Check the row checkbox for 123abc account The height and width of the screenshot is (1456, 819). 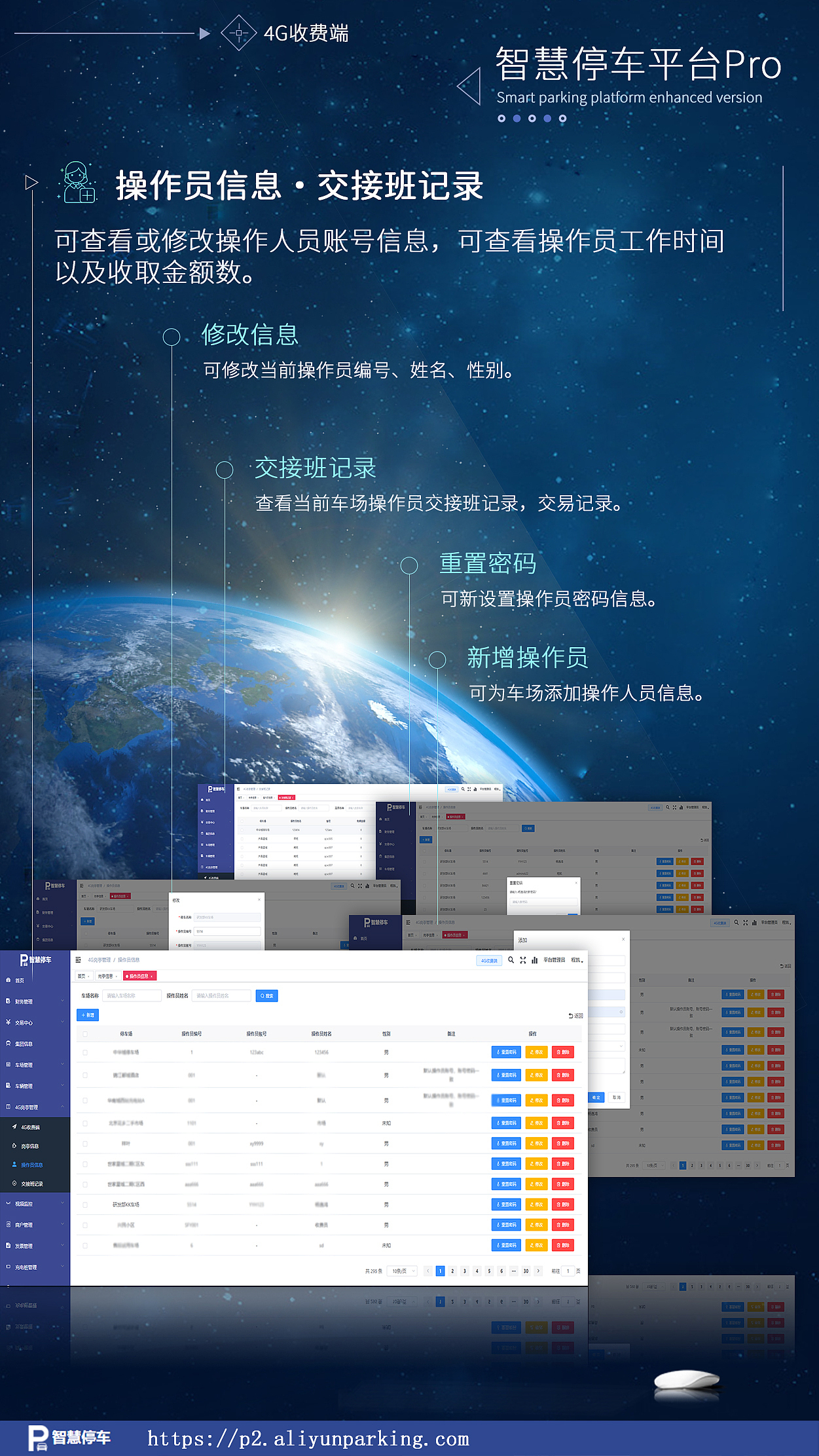click(x=85, y=1052)
